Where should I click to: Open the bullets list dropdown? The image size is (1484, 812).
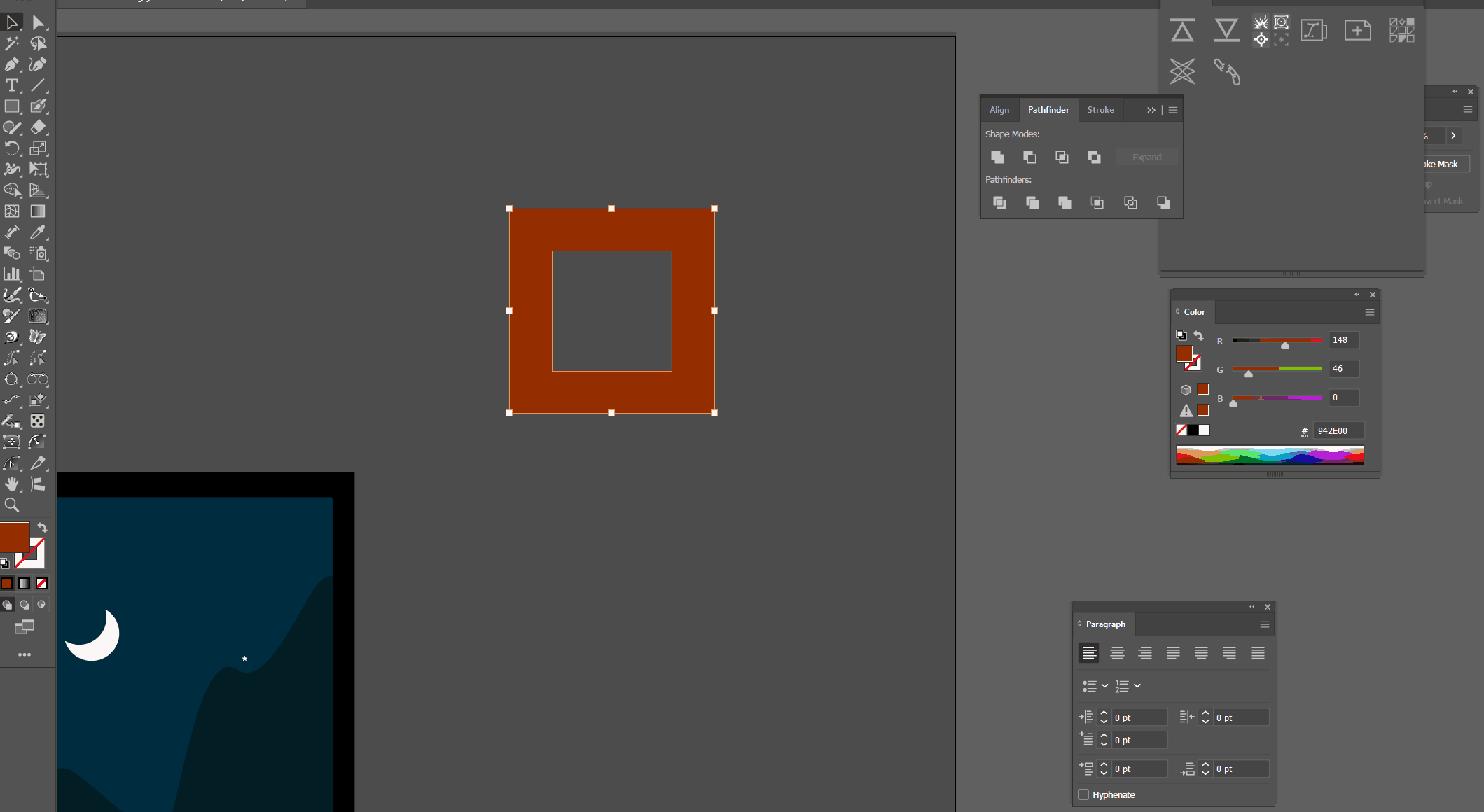1104,686
